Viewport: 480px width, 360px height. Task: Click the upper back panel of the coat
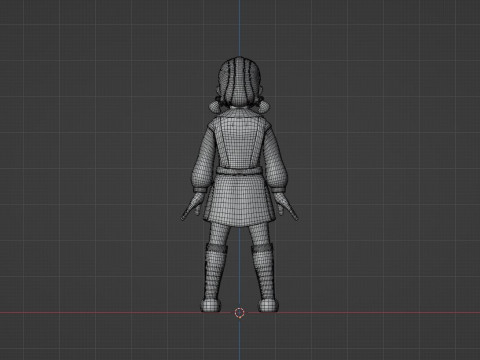(x=239, y=142)
